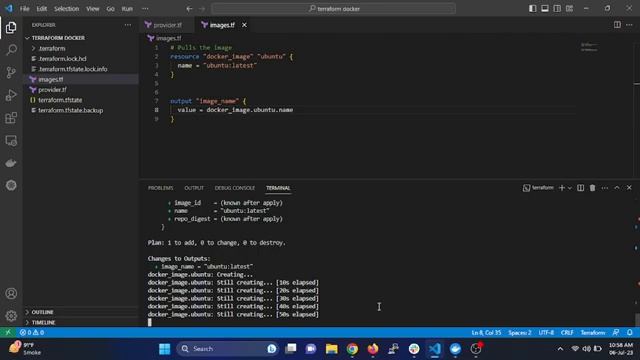
Task: Switch to the Debug Console tab
Action: 235,188
